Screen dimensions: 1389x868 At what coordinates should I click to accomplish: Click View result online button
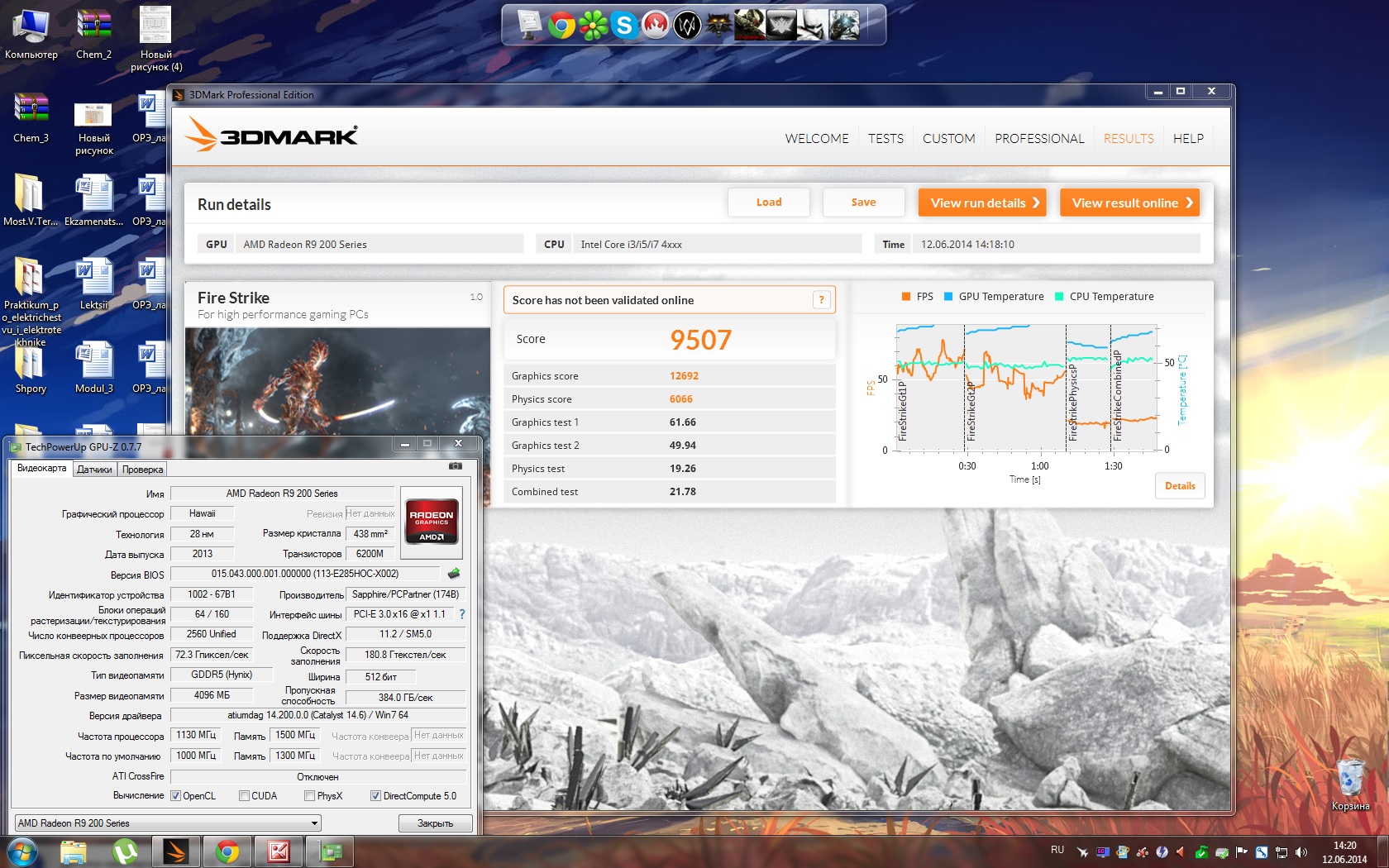click(x=1129, y=203)
